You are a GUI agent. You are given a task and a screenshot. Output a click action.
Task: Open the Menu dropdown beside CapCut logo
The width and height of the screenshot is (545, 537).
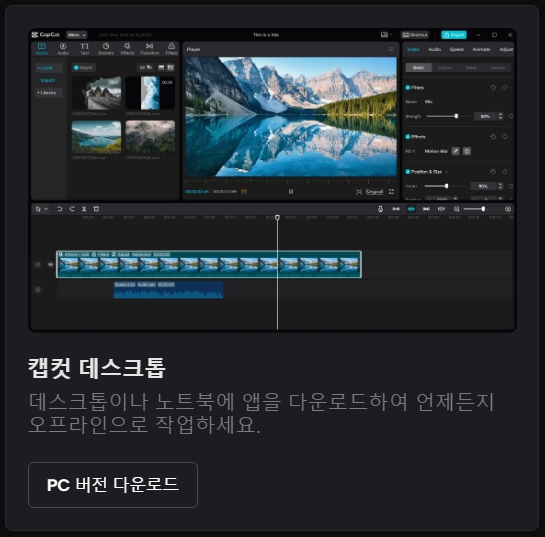[76, 35]
